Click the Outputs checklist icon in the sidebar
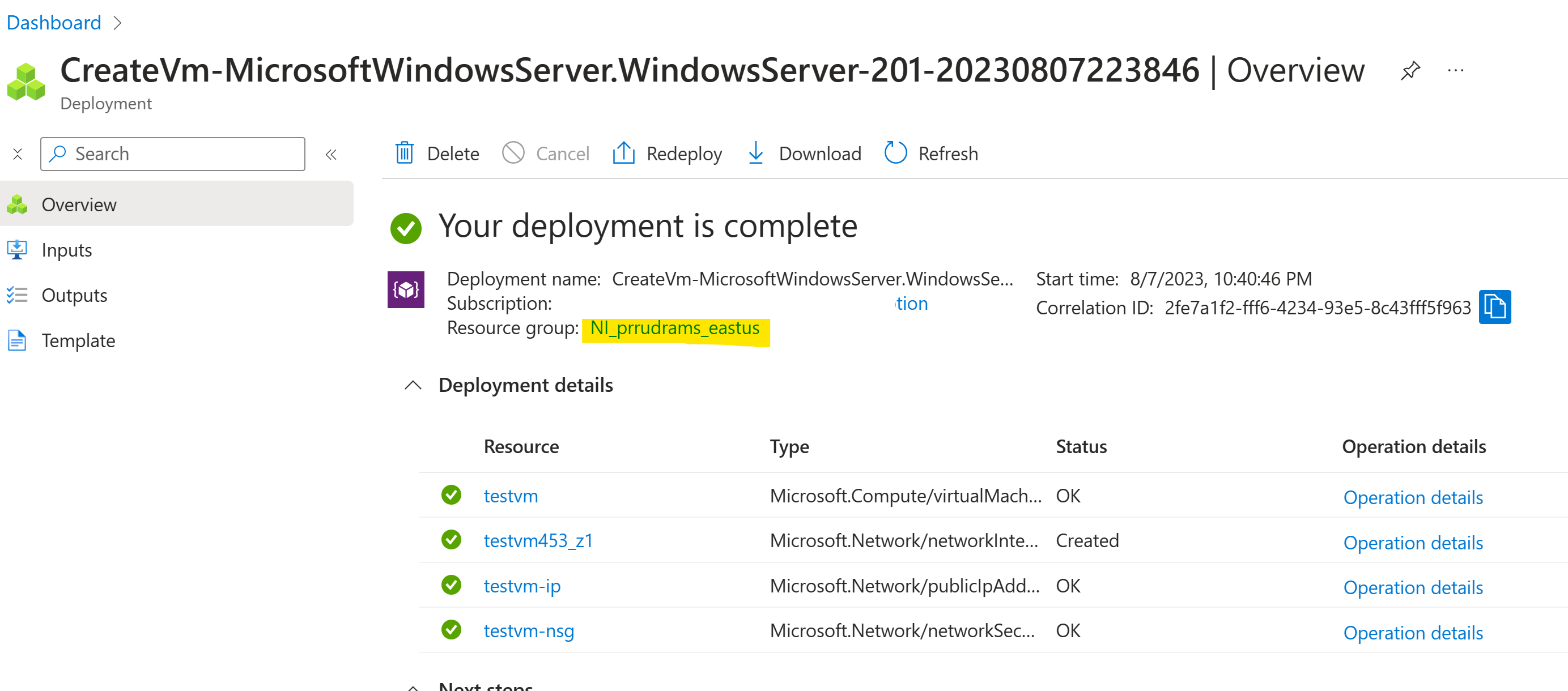Viewport: 1568px width, 691px height. [17, 295]
